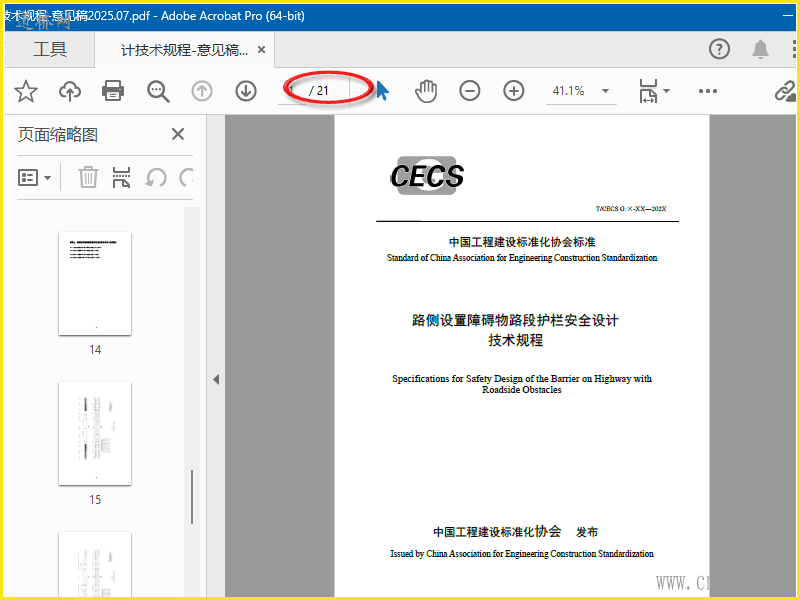Select the page 15 thumbnail
Screen dimensions: 800x600
(95, 434)
